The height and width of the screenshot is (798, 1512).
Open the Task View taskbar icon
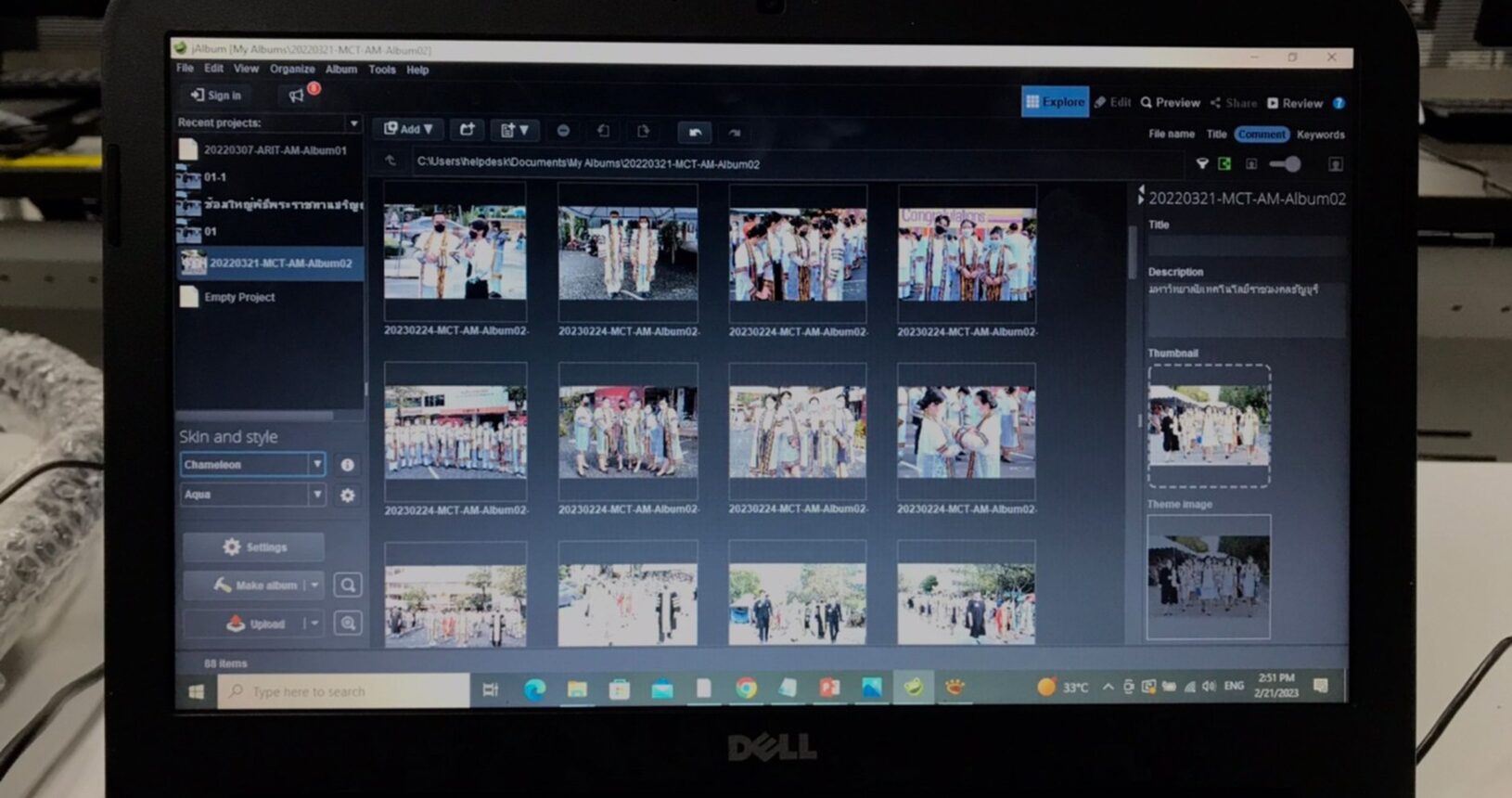pos(491,690)
